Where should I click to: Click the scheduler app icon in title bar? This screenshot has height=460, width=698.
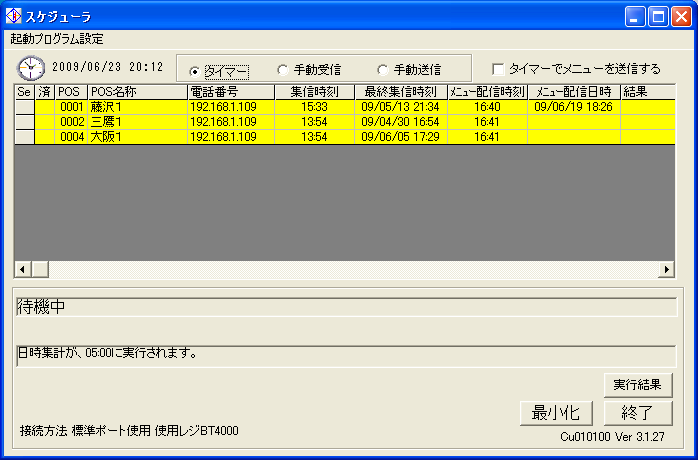pyautogui.click(x=14, y=16)
